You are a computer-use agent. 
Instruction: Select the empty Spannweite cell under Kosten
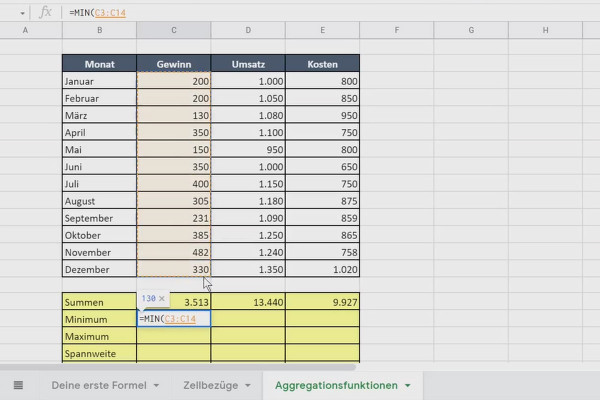(x=323, y=353)
